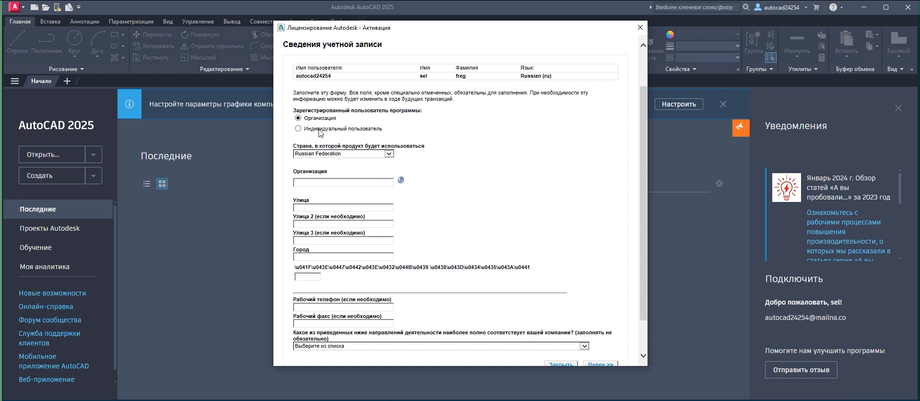Switch Последние to list view
This screenshot has width=920, height=401.
(x=147, y=184)
